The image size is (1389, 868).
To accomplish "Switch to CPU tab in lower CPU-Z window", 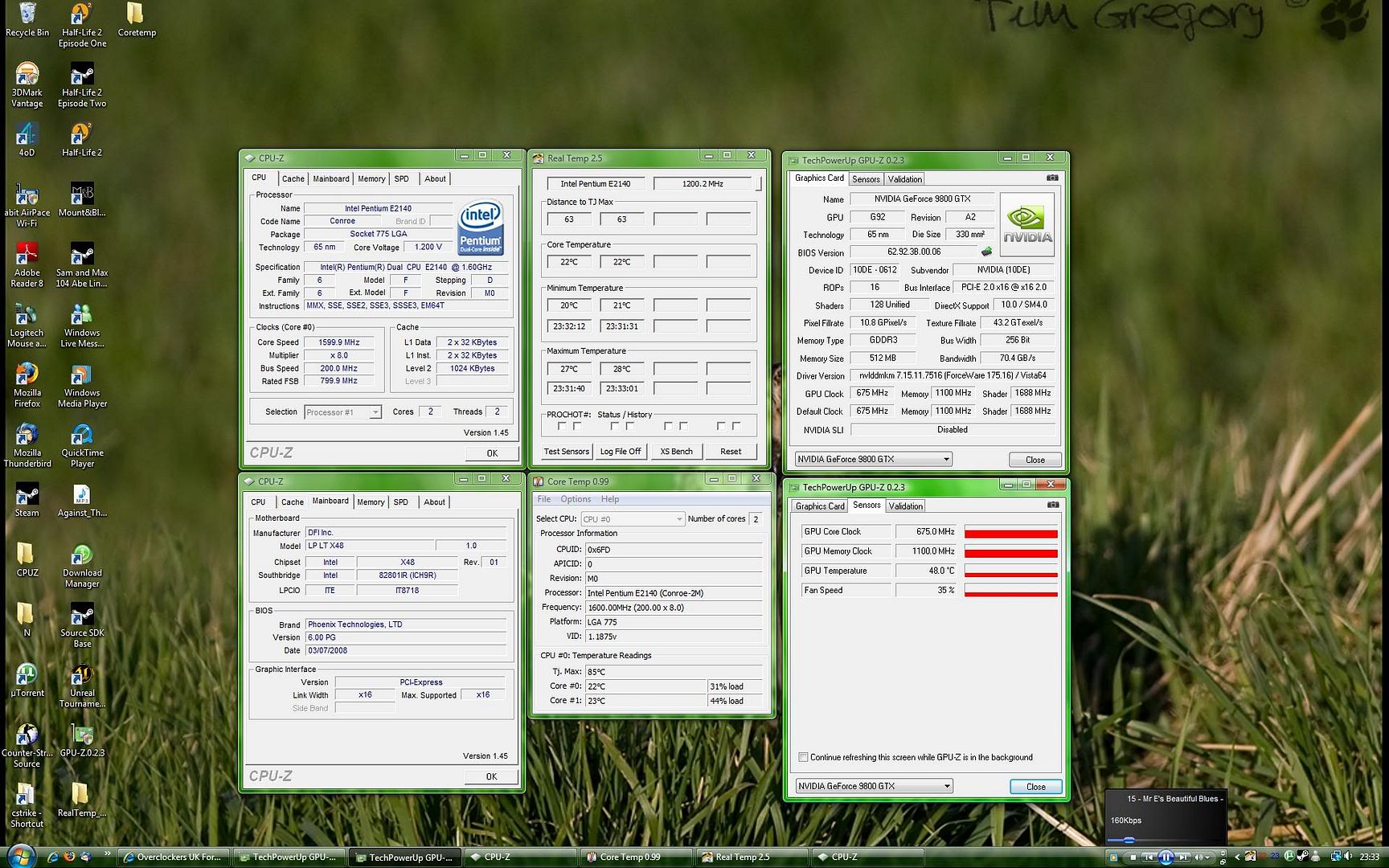I will point(258,502).
